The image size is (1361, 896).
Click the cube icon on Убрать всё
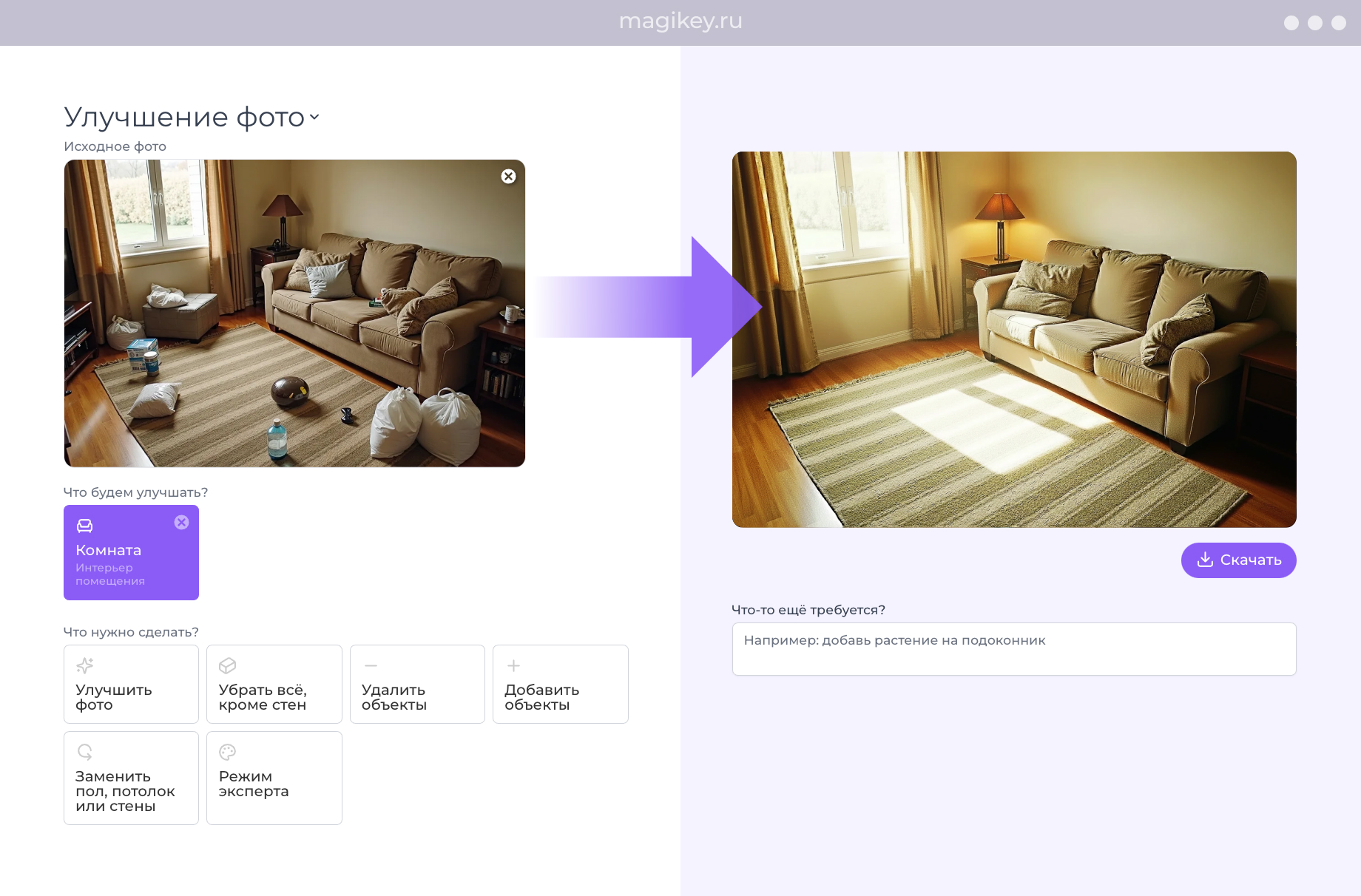[227, 665]
